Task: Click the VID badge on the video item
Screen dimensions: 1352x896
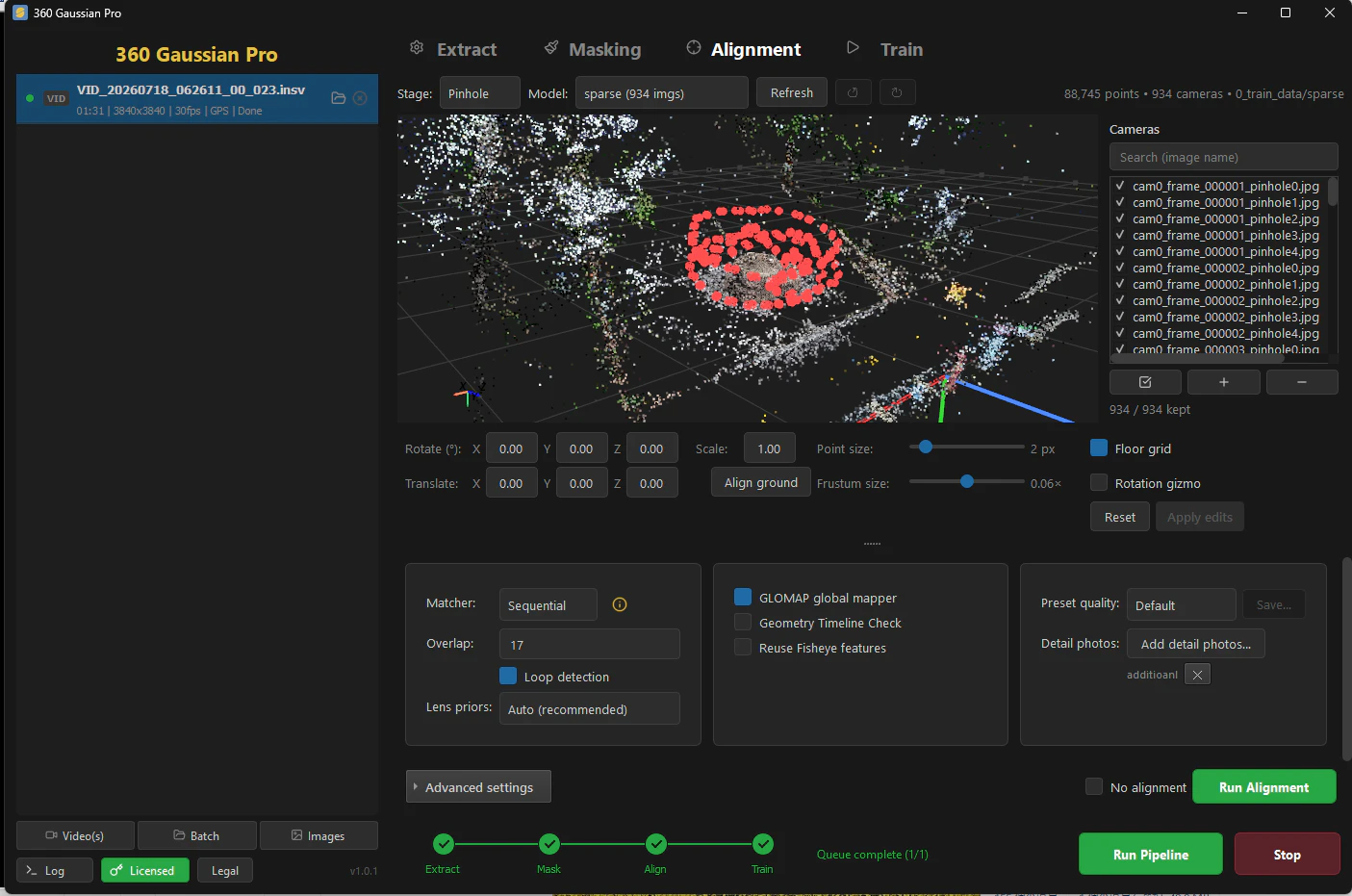Action: pos(57,98)
